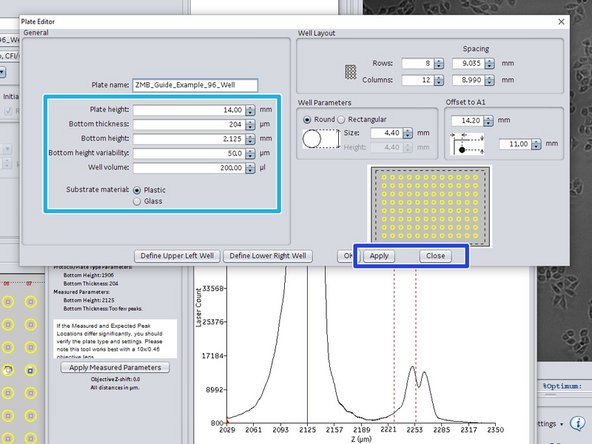Adjust the 14.20 offset to A1 spinner
Viewport: 592px width, 444px height.
point(489,121)
